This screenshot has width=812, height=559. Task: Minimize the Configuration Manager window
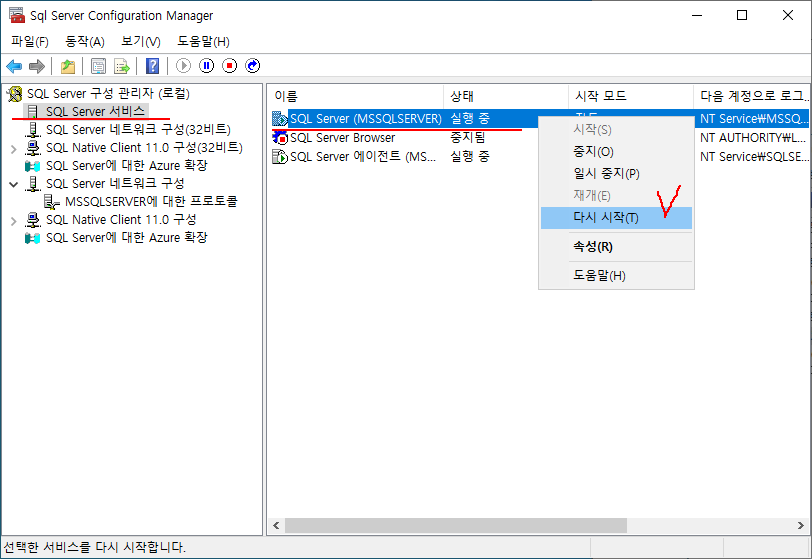click(697, 16)
